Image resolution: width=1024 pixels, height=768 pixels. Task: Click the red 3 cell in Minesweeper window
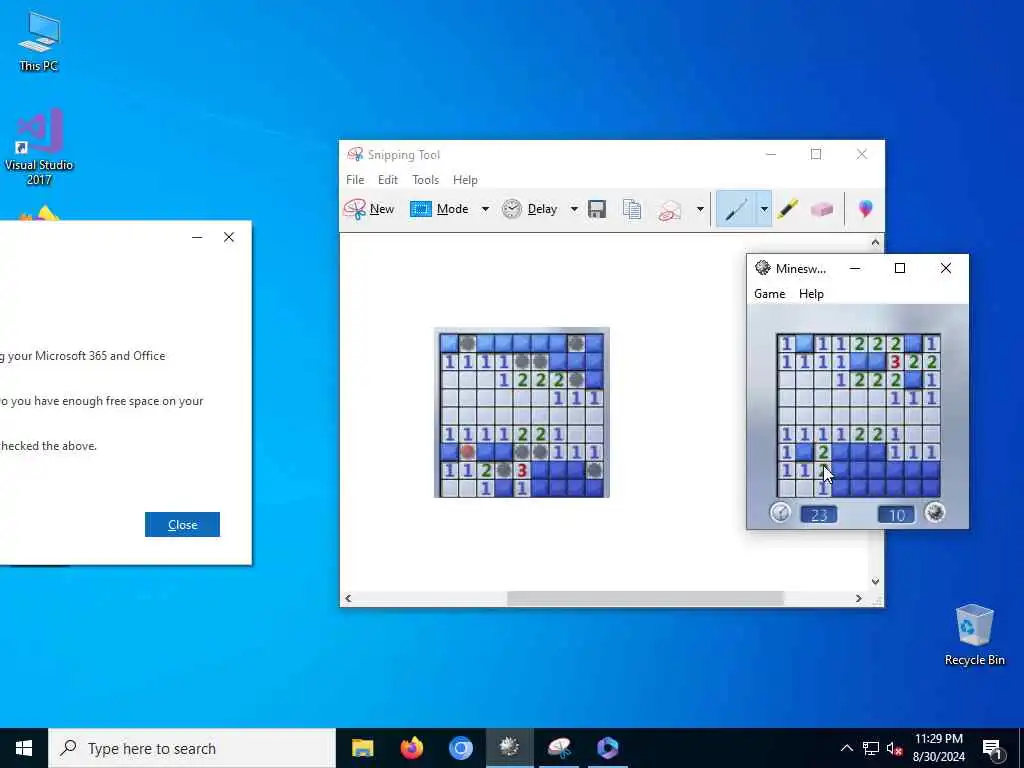point(895,361)
